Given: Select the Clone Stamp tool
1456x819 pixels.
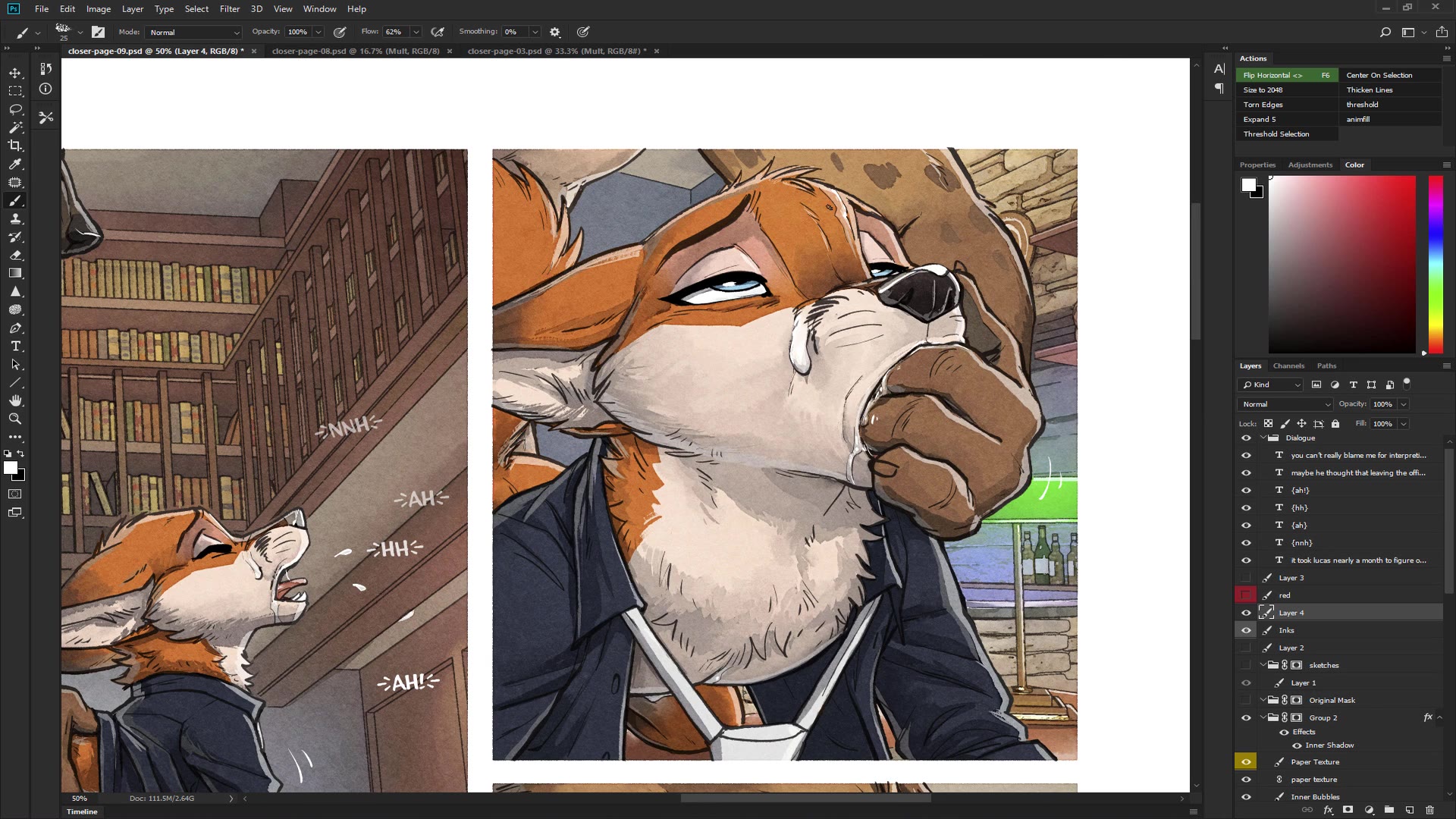Looking at the screenshot, I should tap(15, 219).
